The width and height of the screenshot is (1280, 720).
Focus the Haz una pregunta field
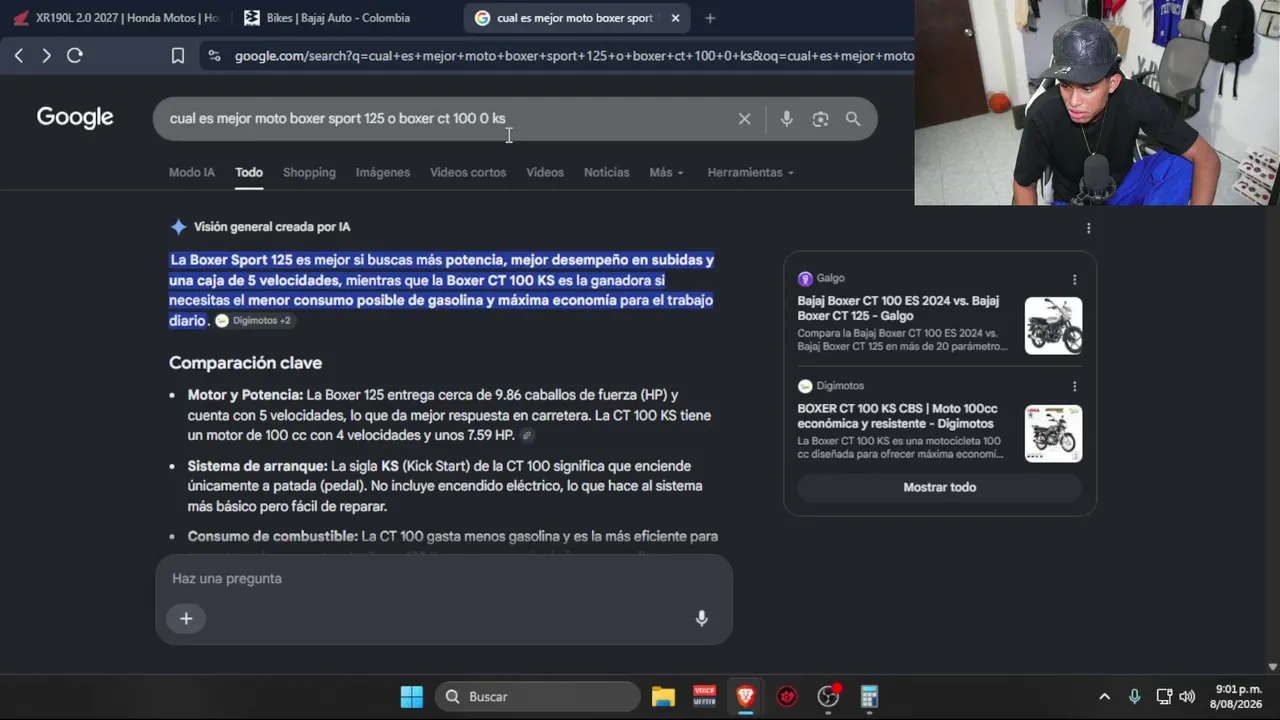coord(444,579)
